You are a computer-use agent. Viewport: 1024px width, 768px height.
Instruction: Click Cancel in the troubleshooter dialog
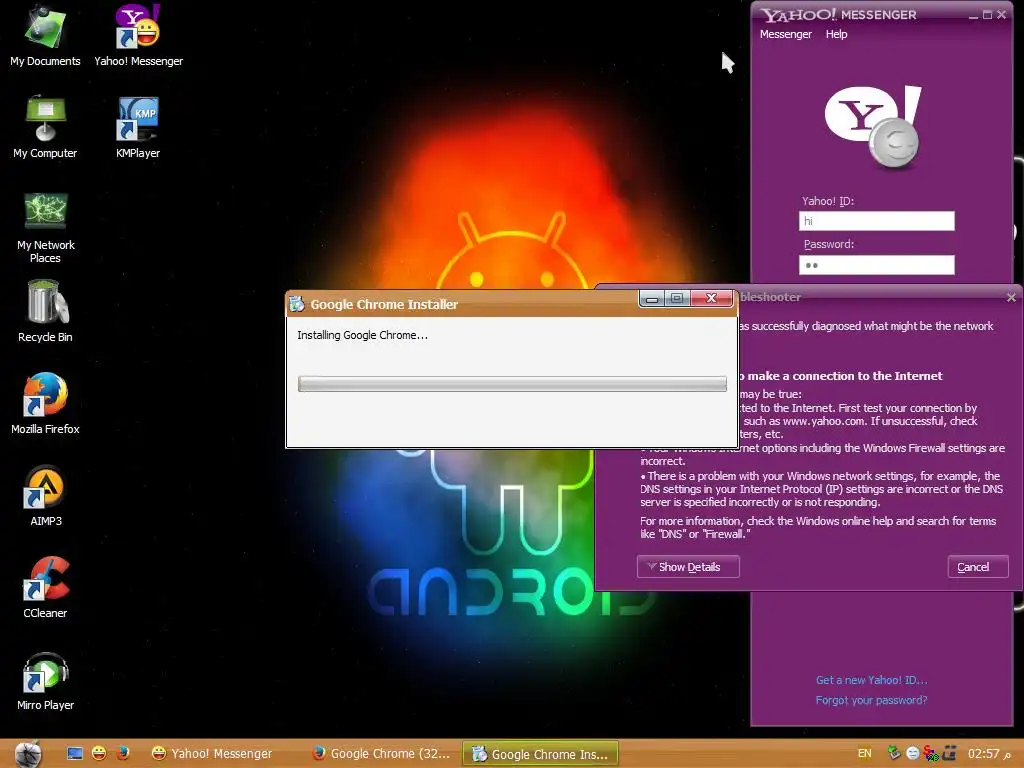[x=978, y=567]
